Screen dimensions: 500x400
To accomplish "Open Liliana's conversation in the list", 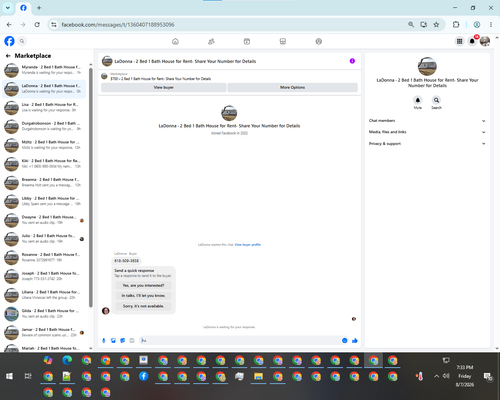I will (x=44, y=294).
